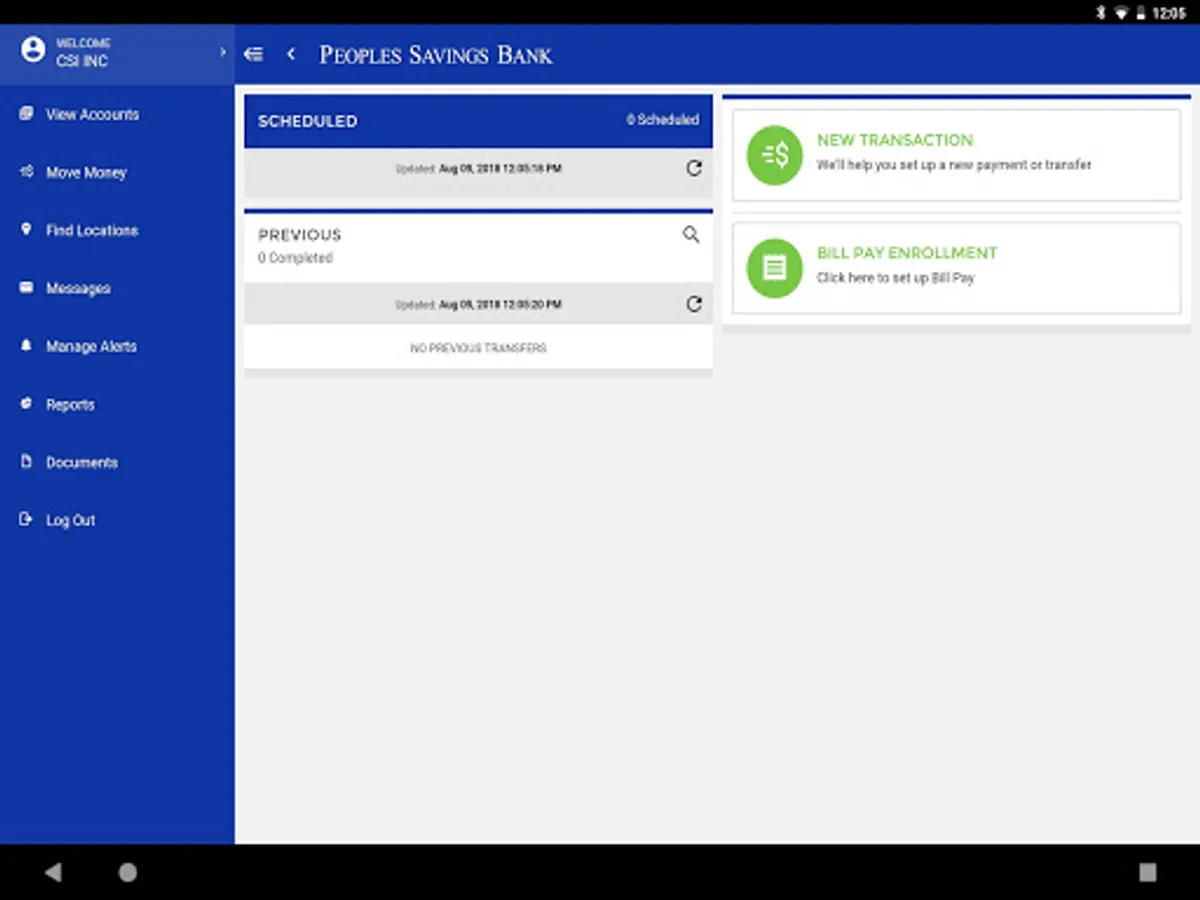Click the Manage Alerts bell icon

tap(26, 346)
